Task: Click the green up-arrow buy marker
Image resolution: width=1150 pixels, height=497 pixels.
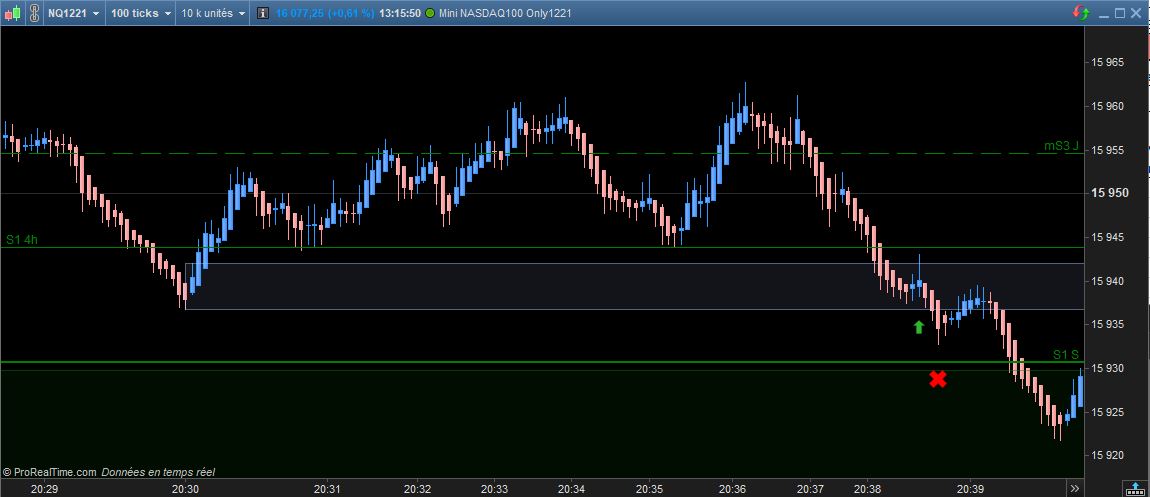Action: (x=918, y=327)
